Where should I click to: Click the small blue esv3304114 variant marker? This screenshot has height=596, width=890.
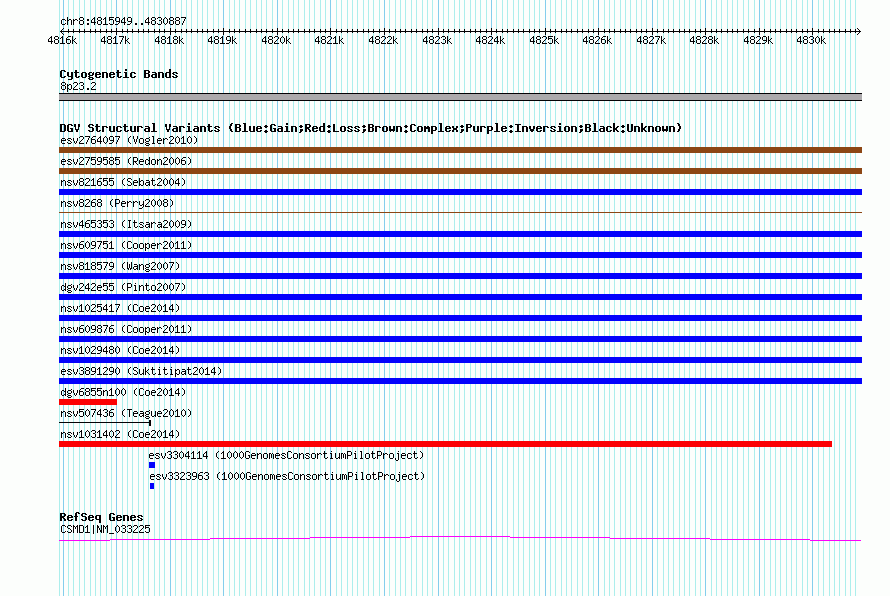pos(152,465)
